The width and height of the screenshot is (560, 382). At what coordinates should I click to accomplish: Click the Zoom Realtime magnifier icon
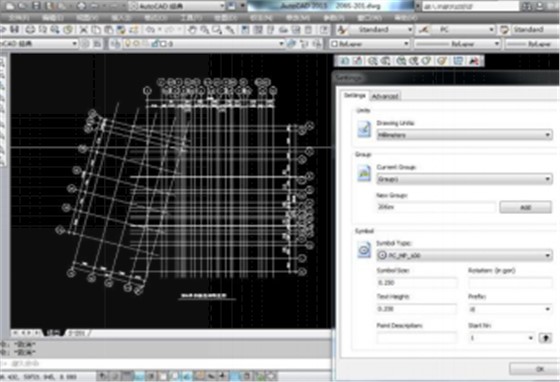click(205, 30)
